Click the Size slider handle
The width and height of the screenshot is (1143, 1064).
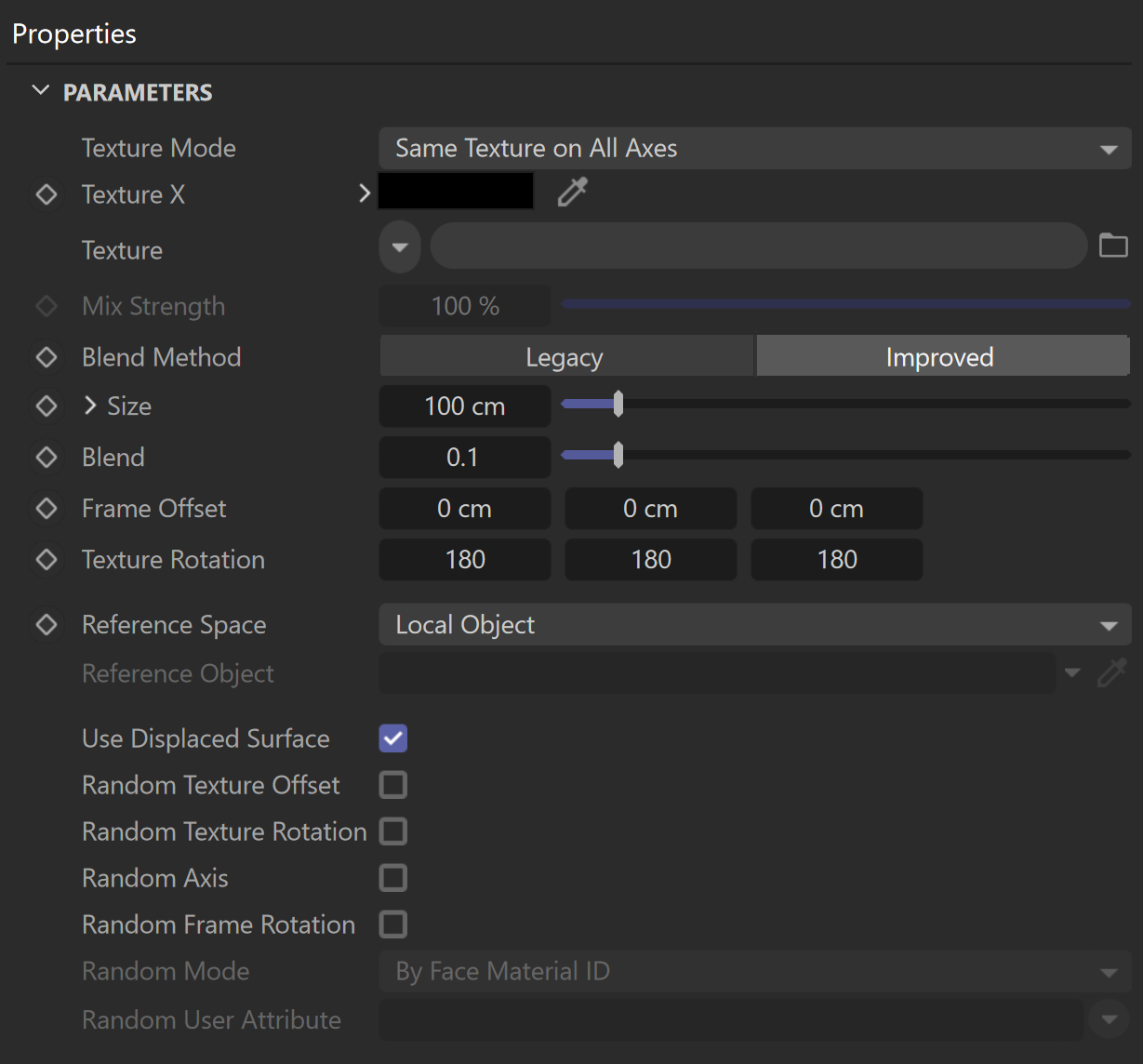618,404
